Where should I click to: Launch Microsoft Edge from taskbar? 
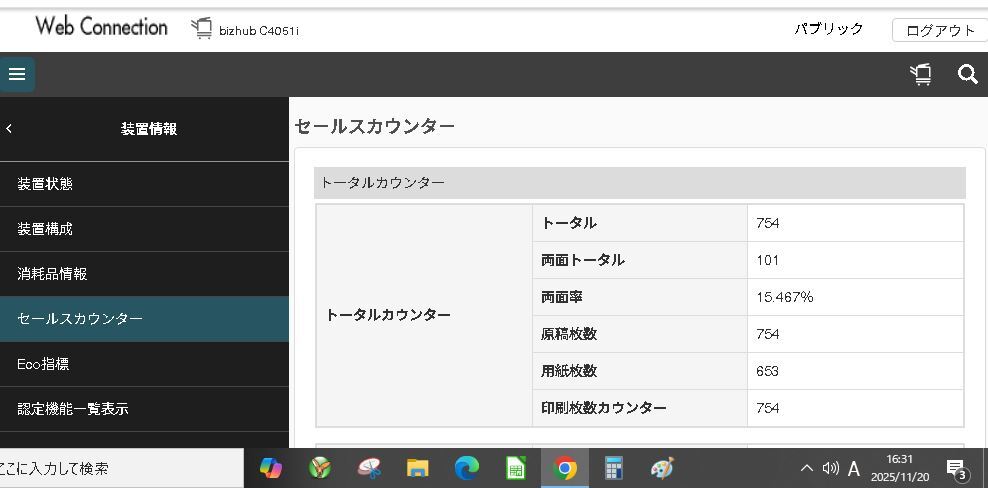tap(467, 468)
